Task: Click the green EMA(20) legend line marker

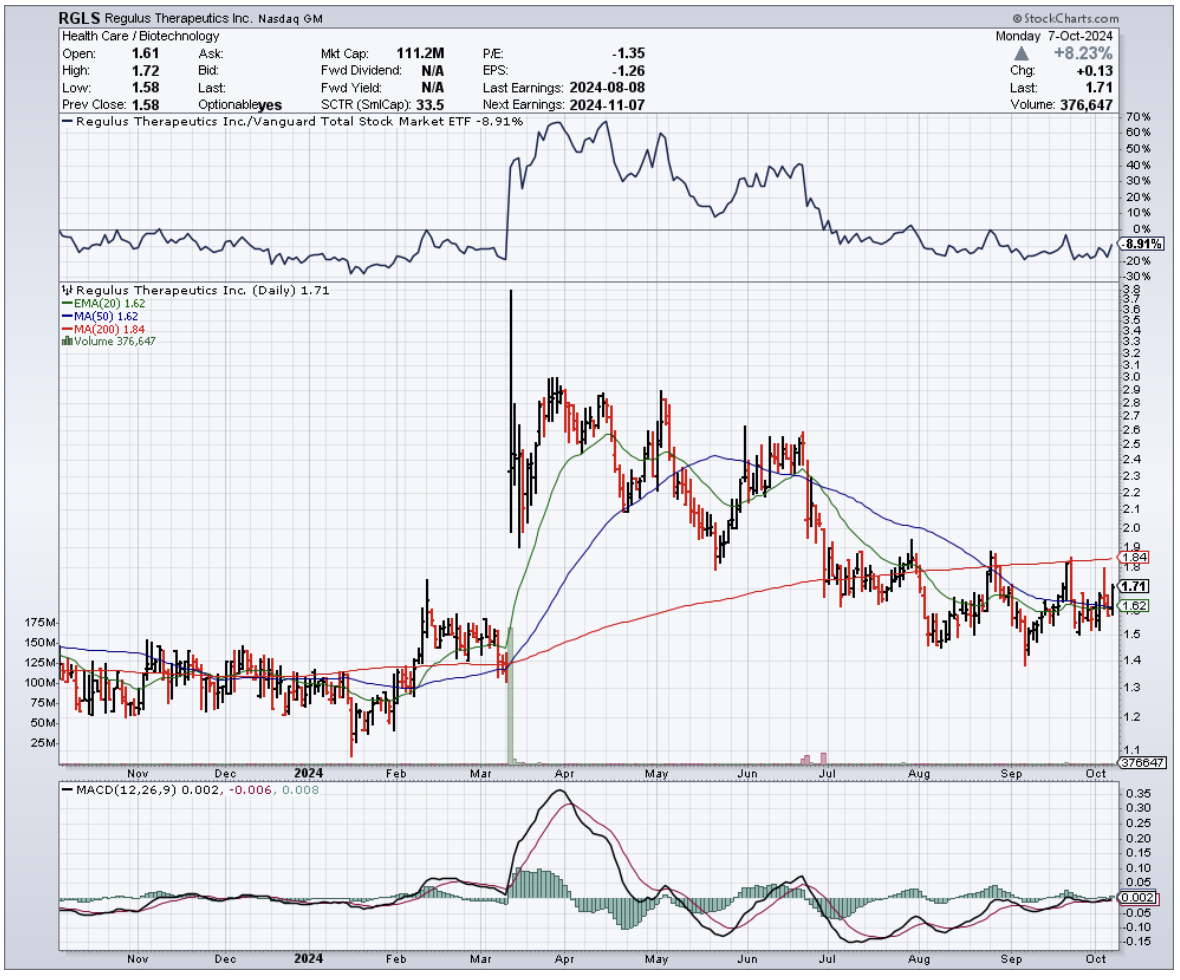Action: click(65, 303)
